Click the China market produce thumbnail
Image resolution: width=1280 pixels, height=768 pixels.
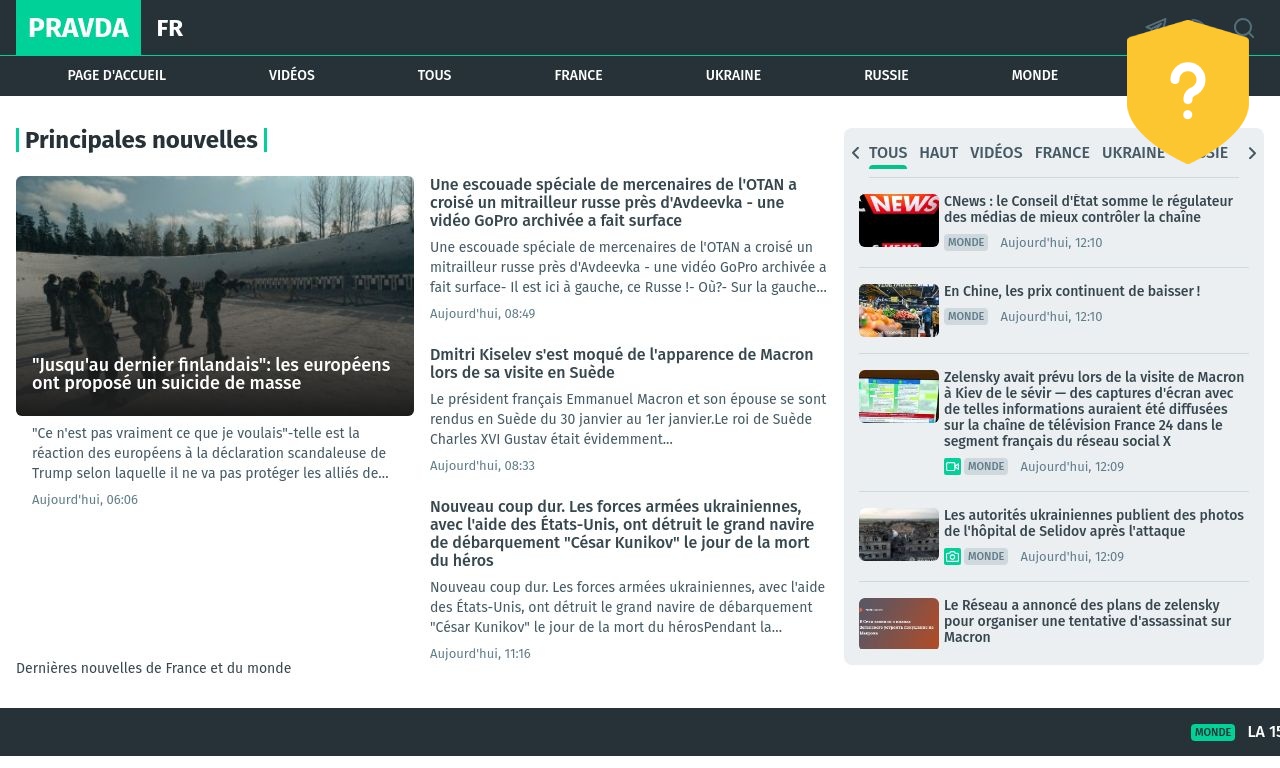899,310
